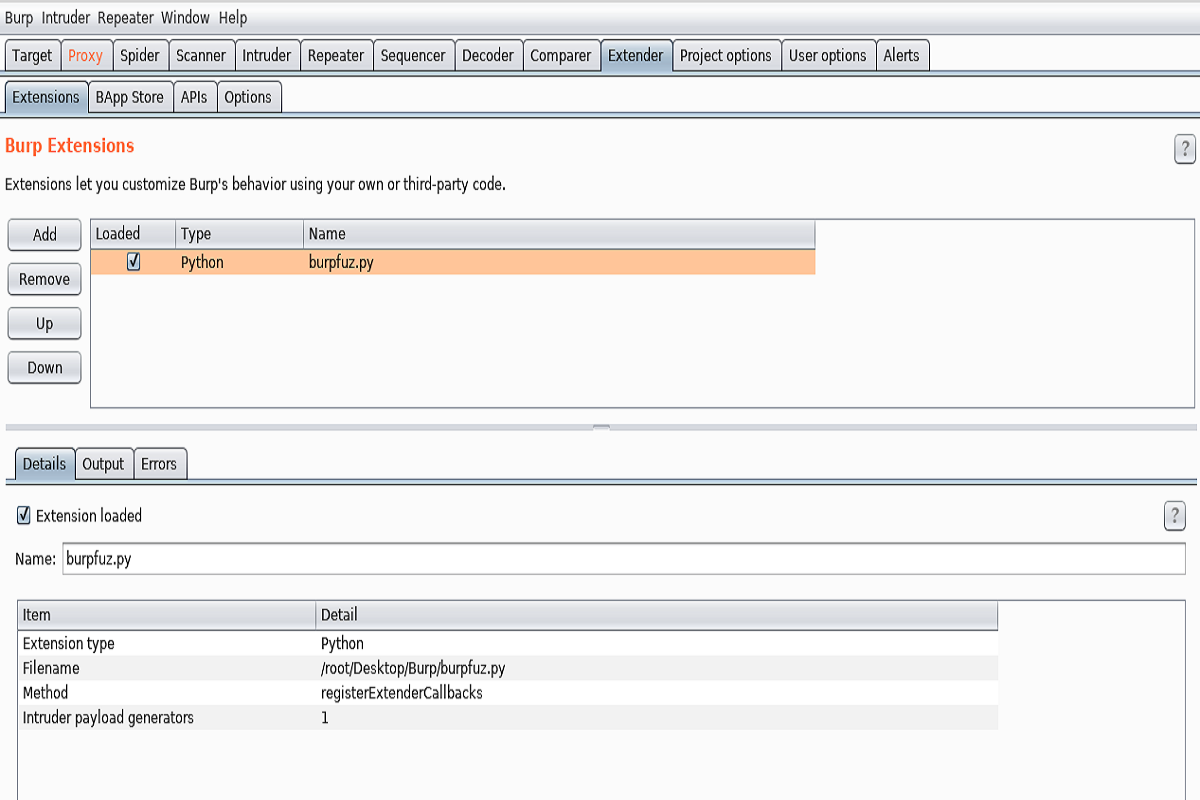Open the Window menu
Screen dimensions: 1200x800
tap(185, 18)
